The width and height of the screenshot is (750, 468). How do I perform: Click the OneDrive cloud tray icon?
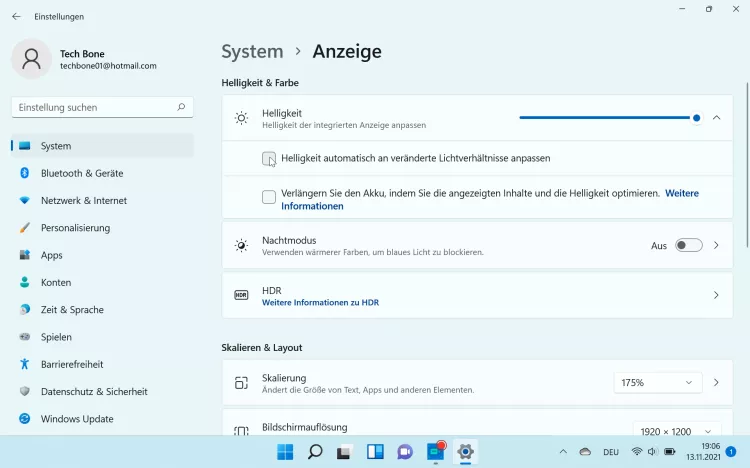[585, 451]
